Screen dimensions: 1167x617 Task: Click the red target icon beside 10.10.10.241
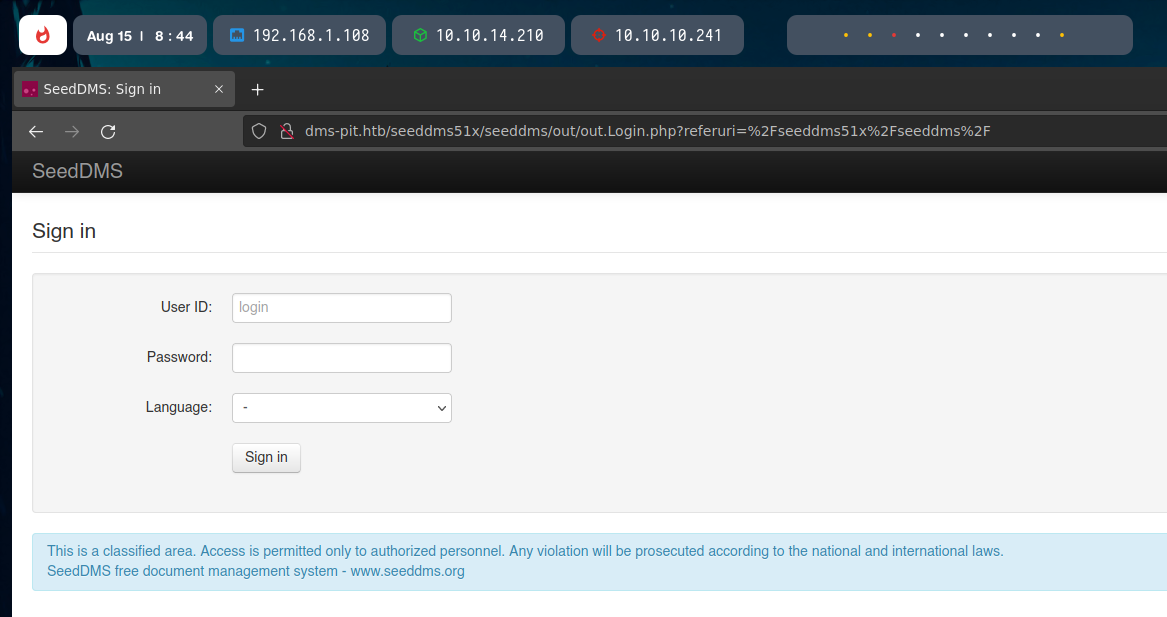(599, 35)
